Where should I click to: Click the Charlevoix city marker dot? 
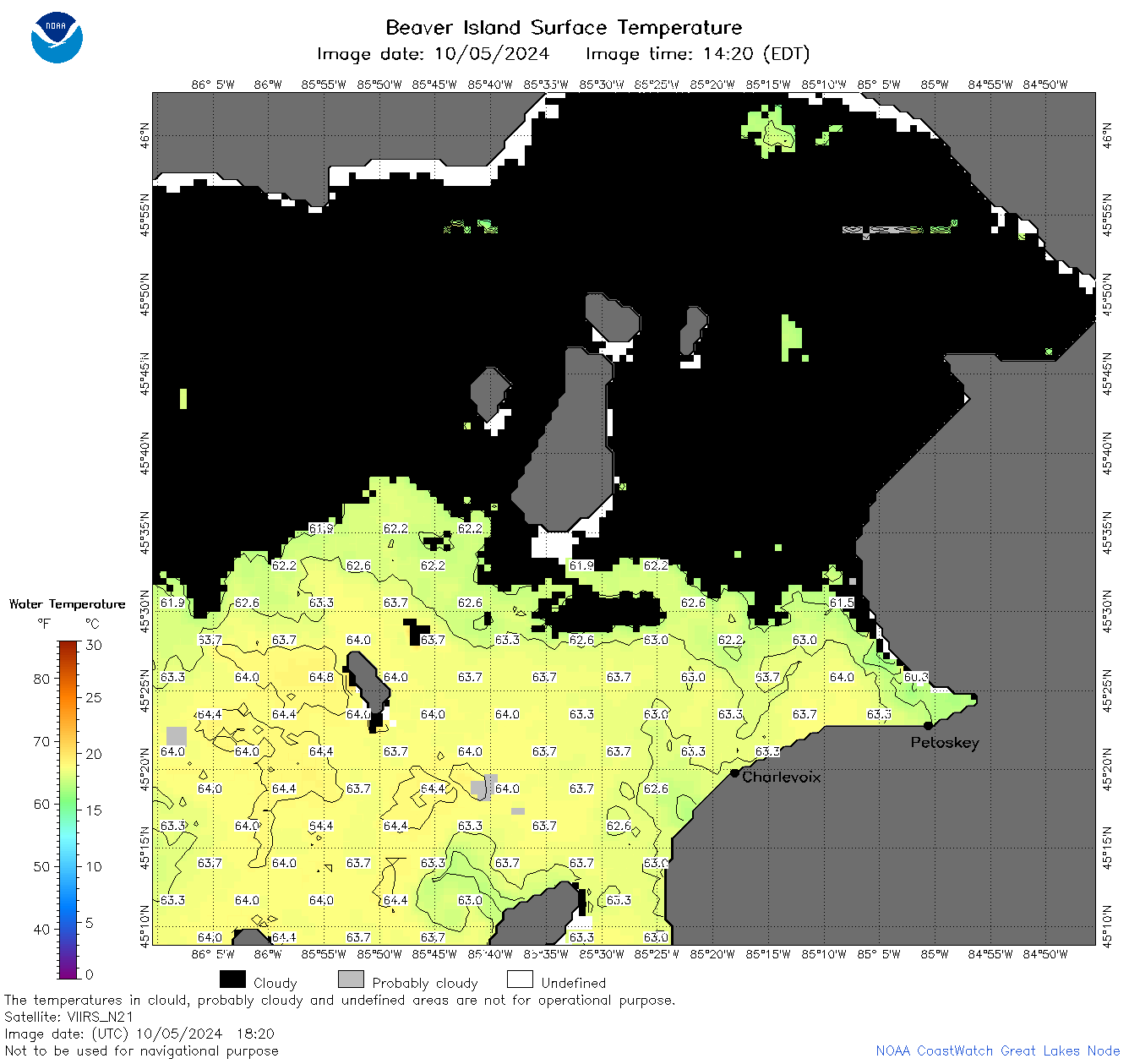tap(734, 772)
